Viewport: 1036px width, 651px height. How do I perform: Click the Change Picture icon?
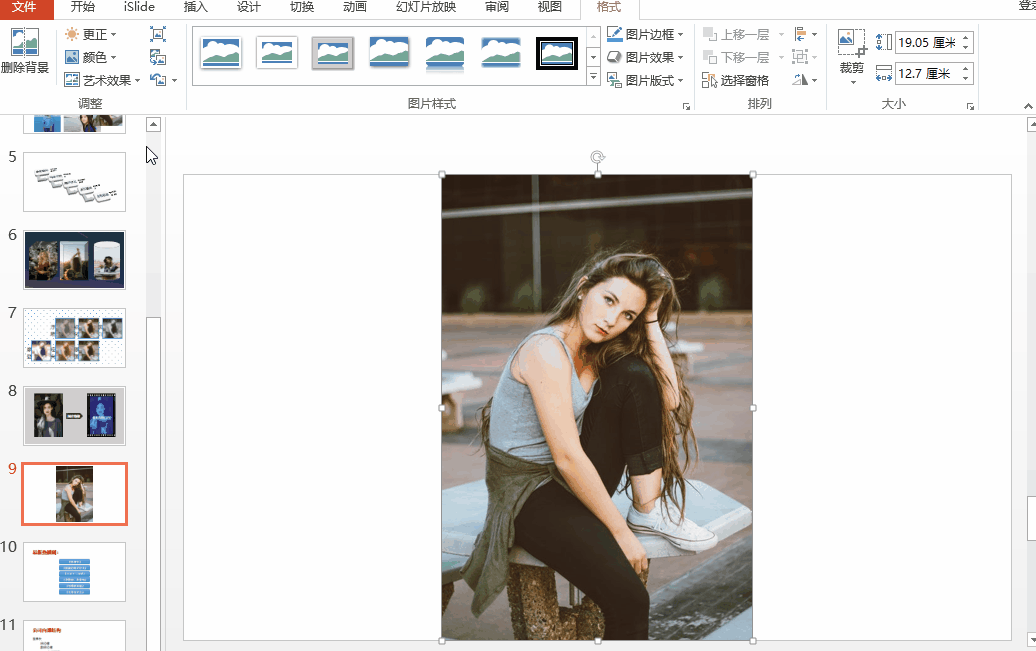pos(158,57)
